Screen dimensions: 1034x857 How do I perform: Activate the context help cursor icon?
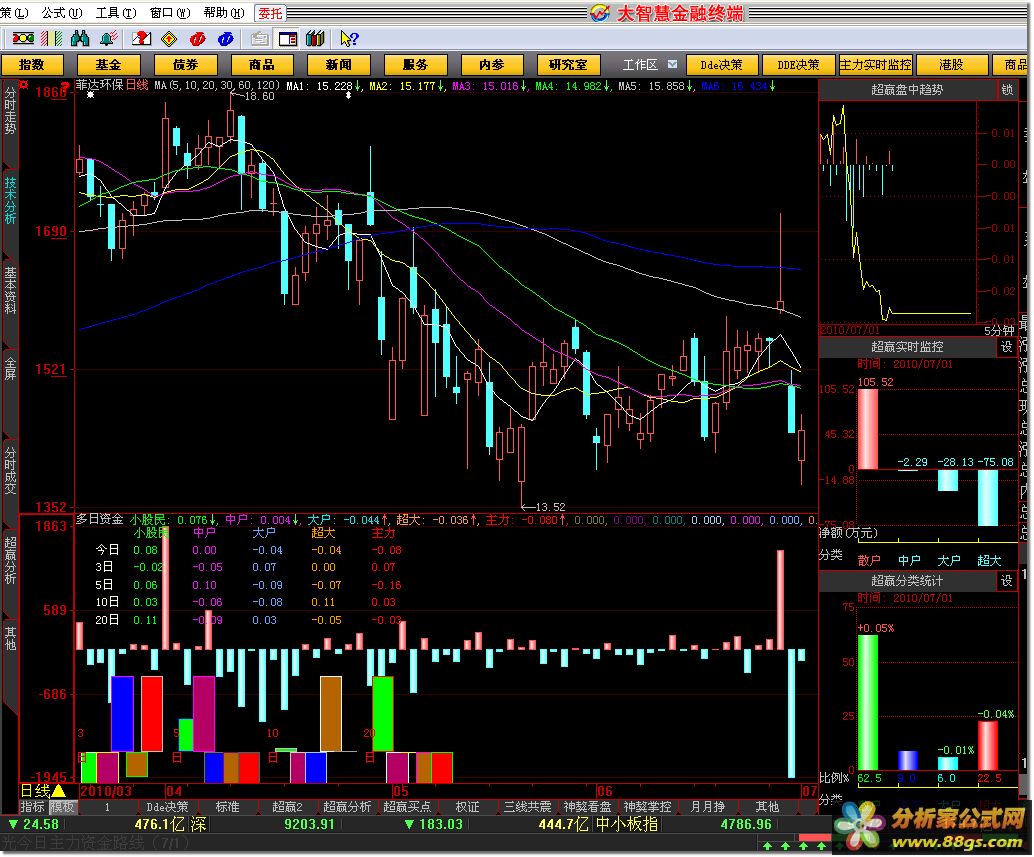tap(349, 39)
